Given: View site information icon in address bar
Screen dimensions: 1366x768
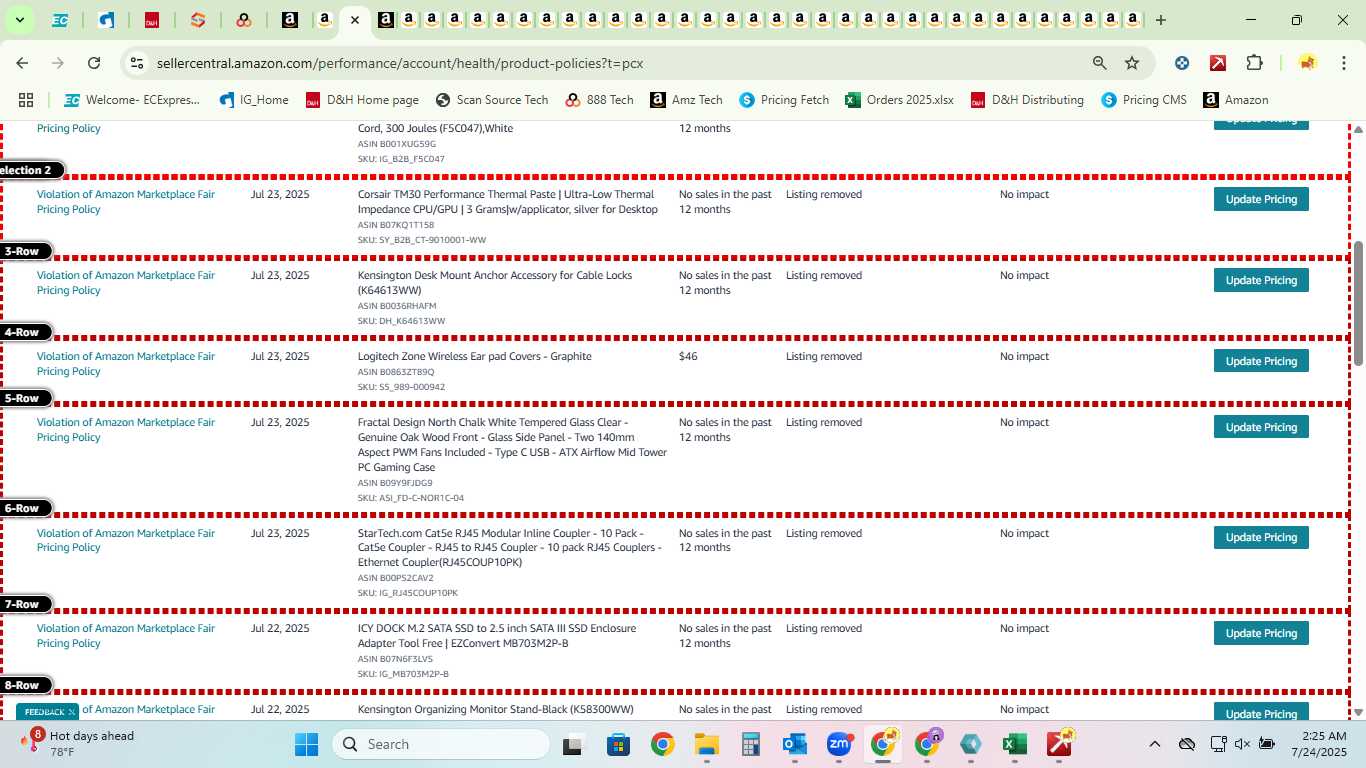Looking at the screenshot, I should pos(137,63).
